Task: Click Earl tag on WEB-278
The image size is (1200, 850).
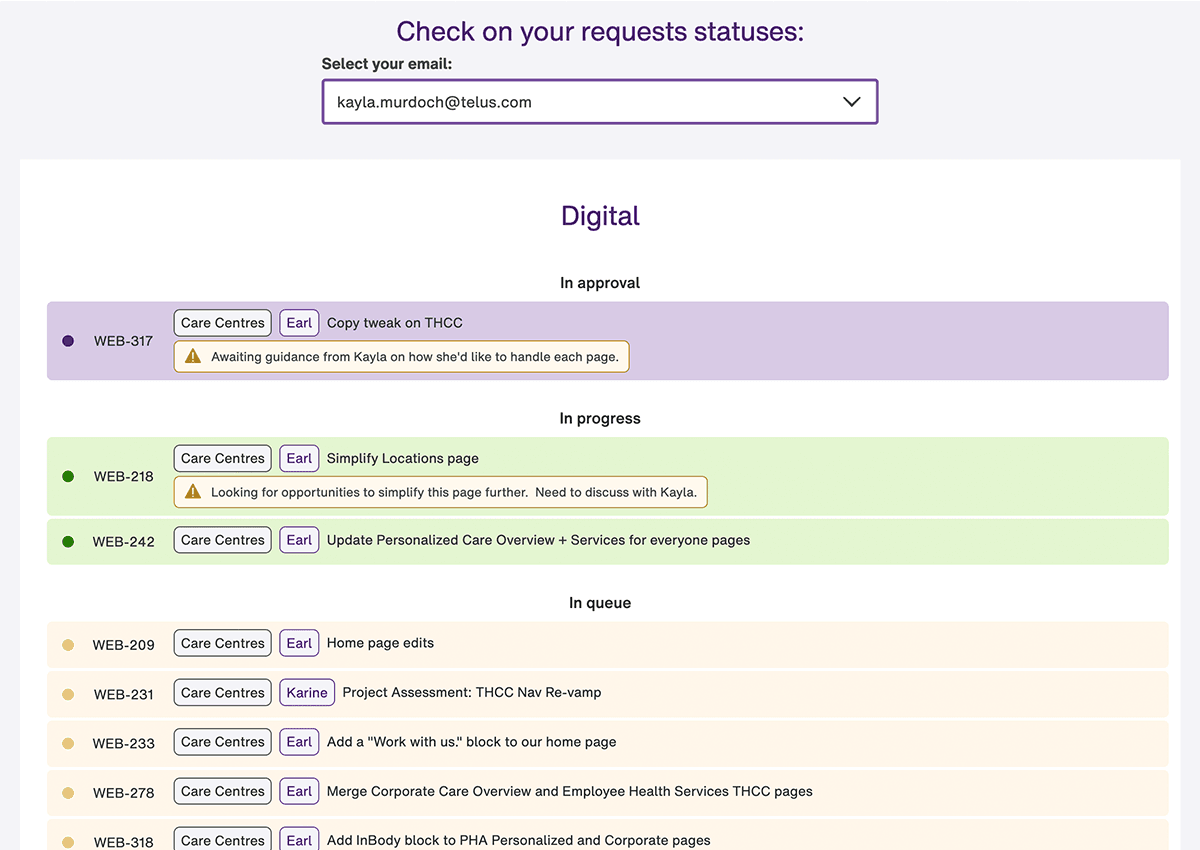Action: point(299,791)
